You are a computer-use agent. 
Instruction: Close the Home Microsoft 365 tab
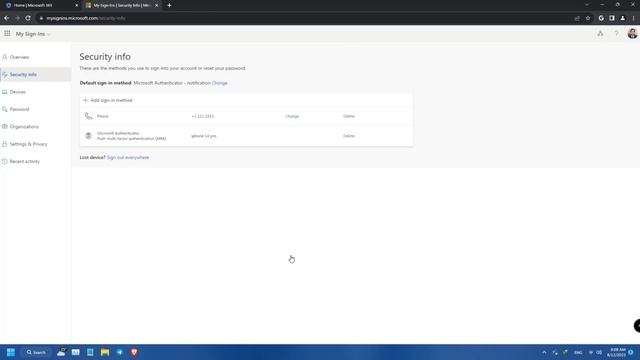[76, 5]
